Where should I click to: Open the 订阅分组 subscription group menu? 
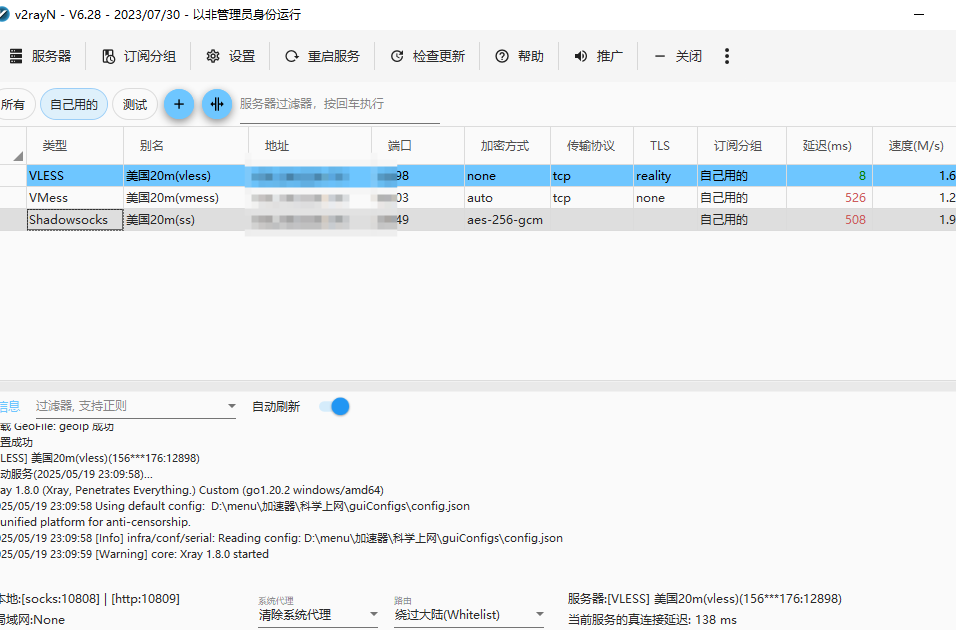pyautogui.click(x=139, y=57)
